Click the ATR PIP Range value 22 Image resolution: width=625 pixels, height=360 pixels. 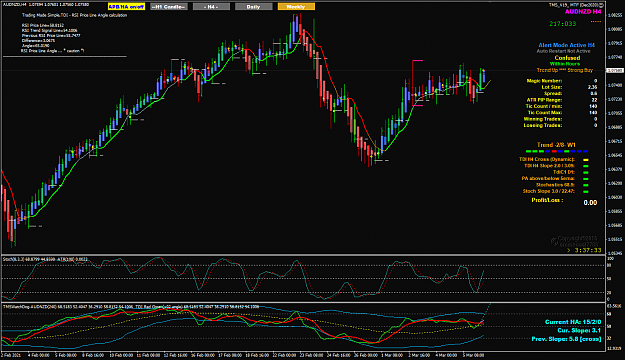[x=594, y=100]
